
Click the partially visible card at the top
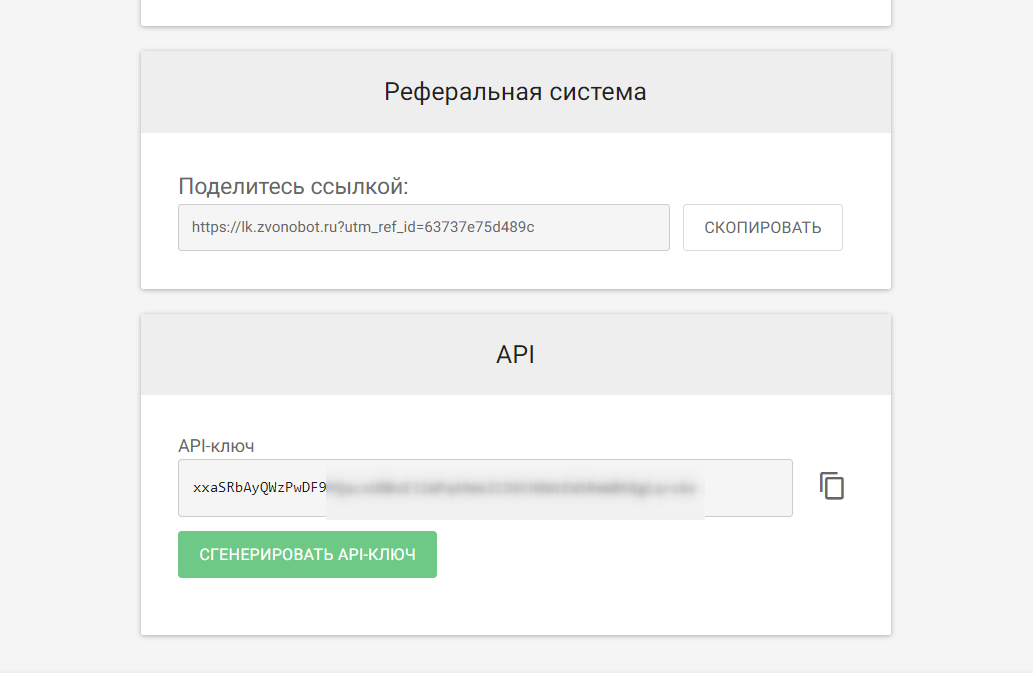tap(515, 12)
